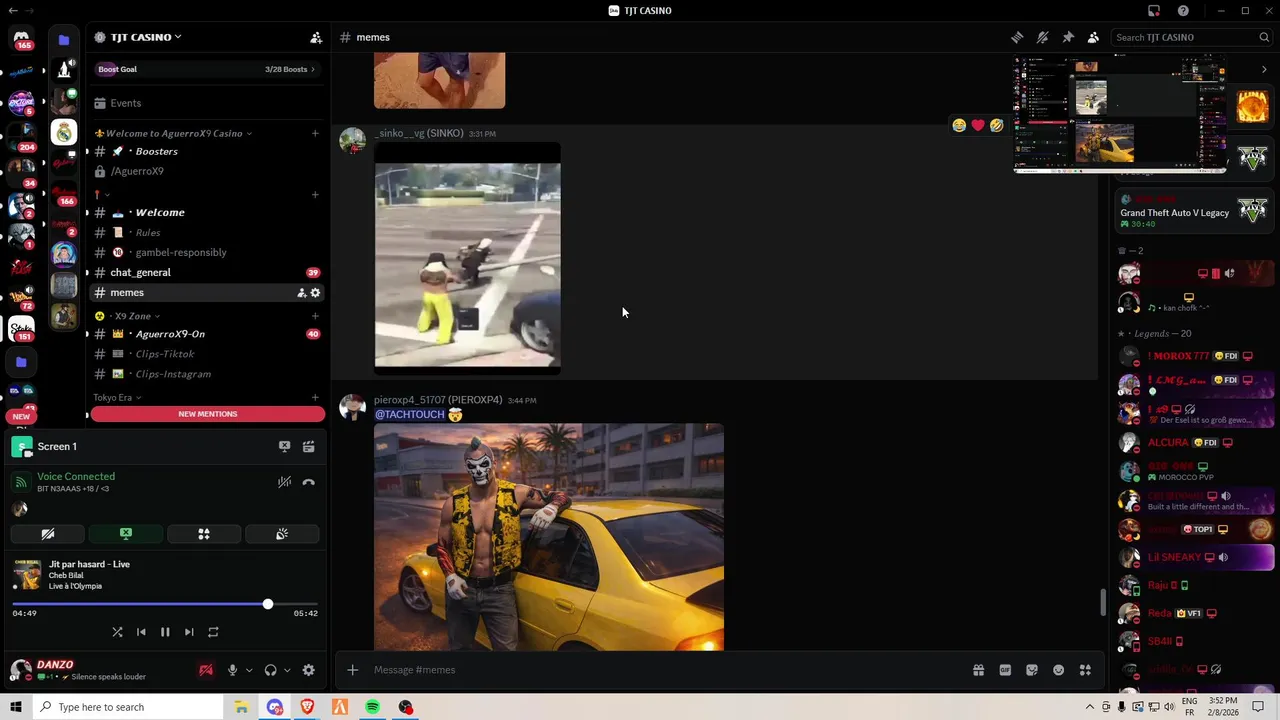The height and width of the screenshot is (720, 1280).
Task: Send a gift from message bar
Action: click(x=979, y=670)
